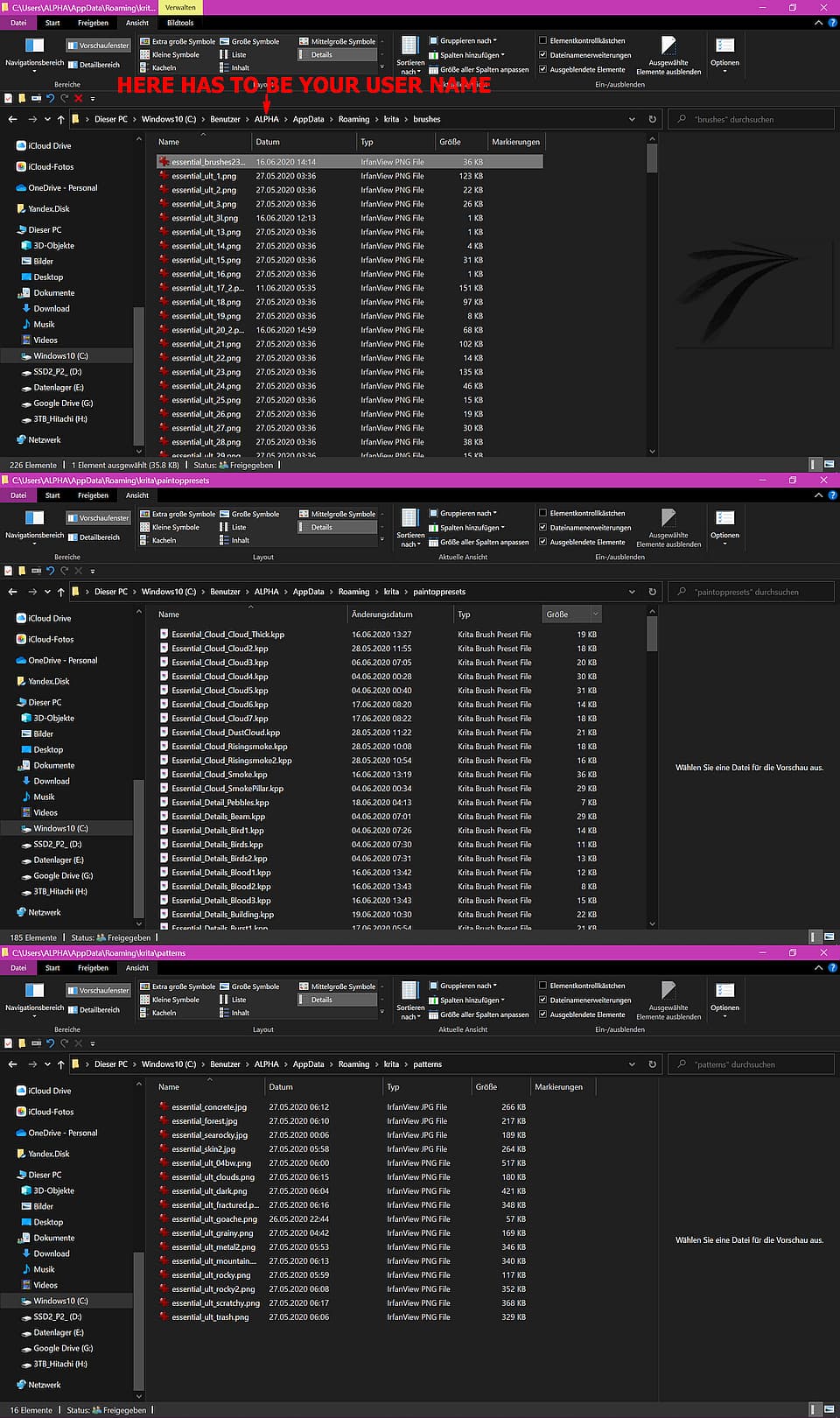
Task: Open Yandex.Disk in patterns window sidebar
Action: tap(48, 1154)
